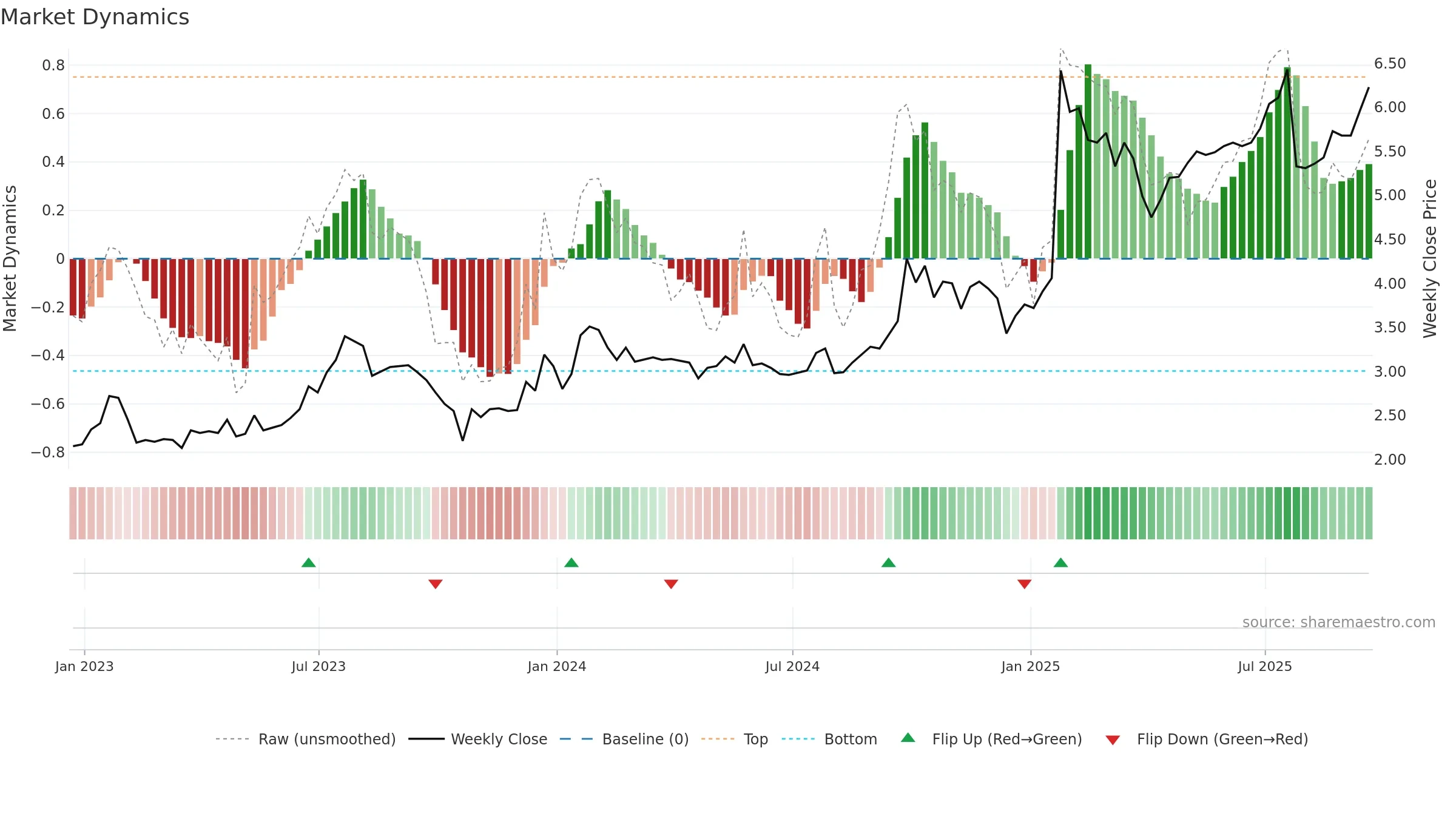Click the 3.00 right axis tick label
The image size is (1456, 819).
pyautogui.click(x=1390, y=372)
